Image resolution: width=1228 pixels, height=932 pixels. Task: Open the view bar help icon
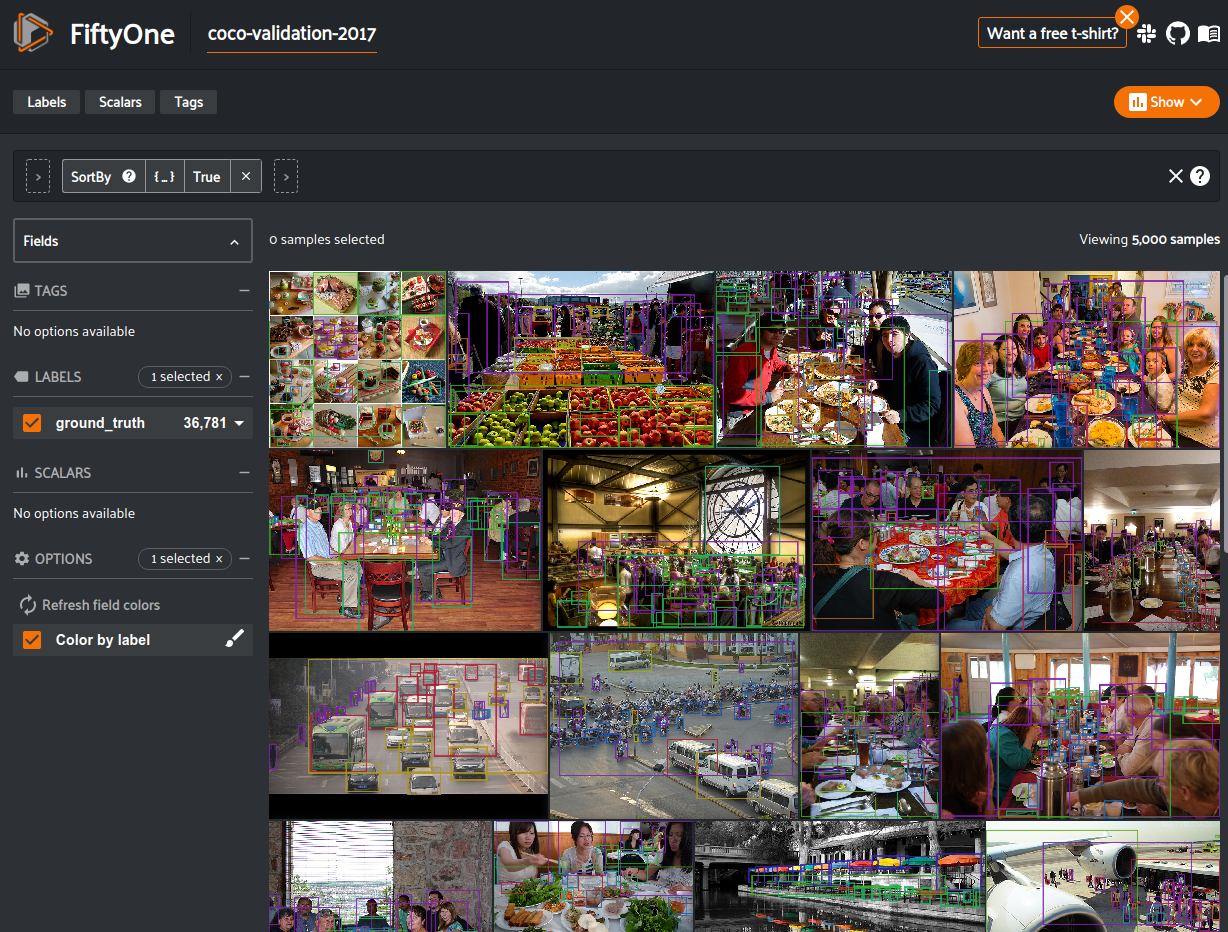(1200, 176)
